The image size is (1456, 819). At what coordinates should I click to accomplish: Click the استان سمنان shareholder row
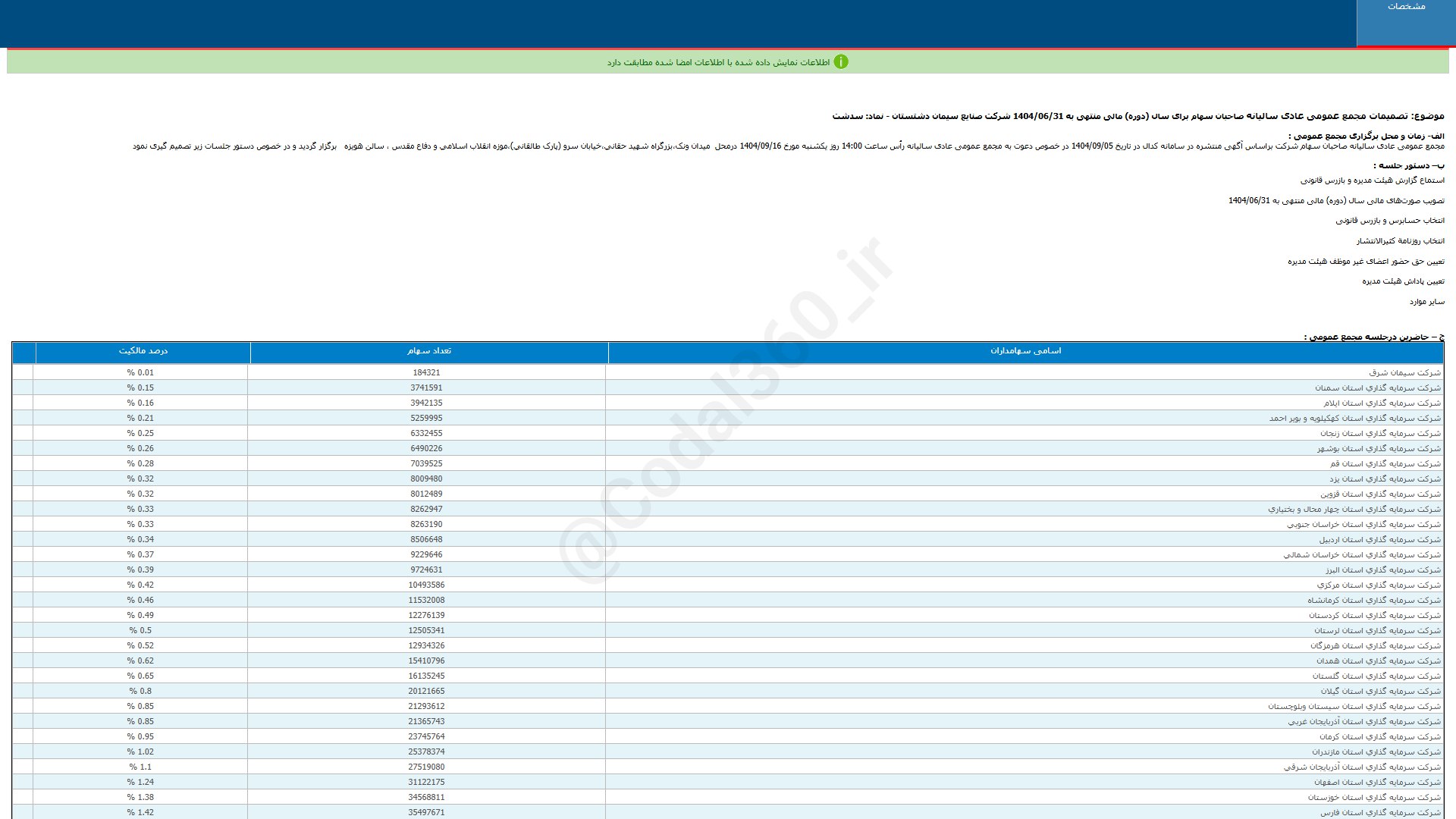(x=1377, y=388)
